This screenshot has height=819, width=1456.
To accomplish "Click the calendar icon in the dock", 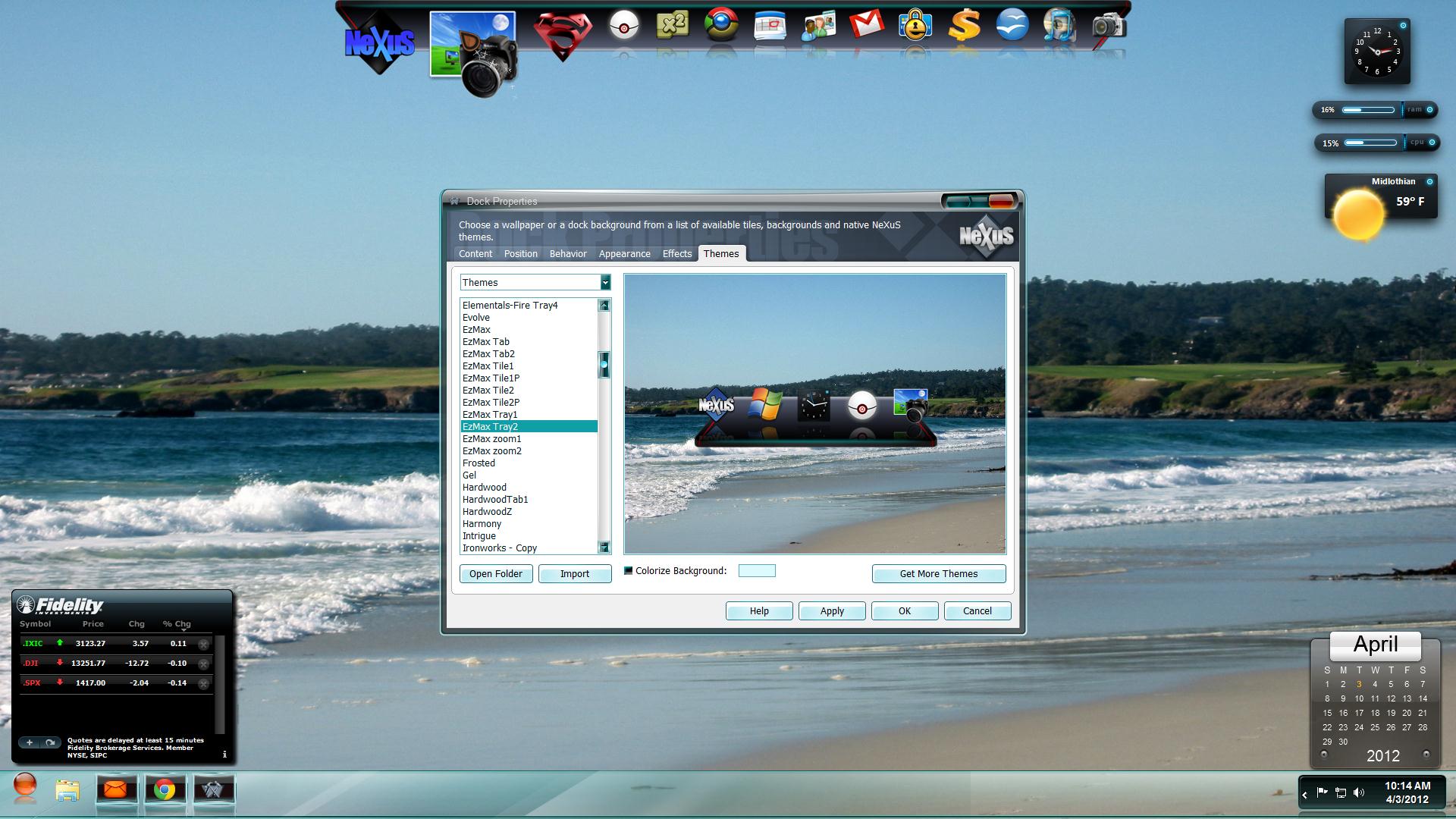I will pyautogui.click(x=770, y=25).
